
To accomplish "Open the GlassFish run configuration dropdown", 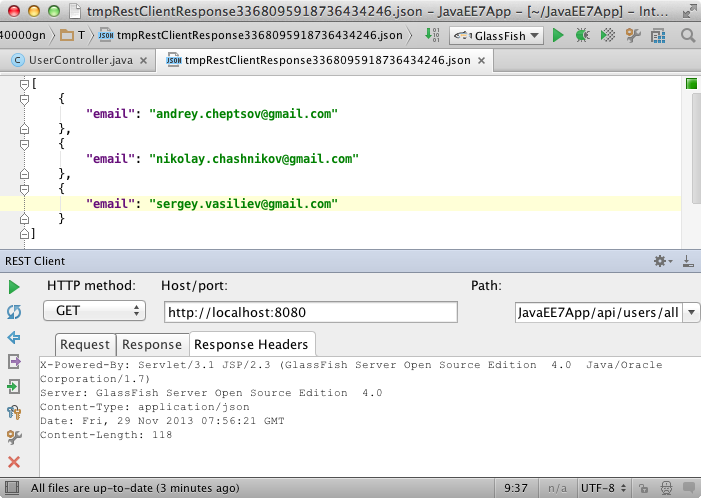I will (496, 36).
